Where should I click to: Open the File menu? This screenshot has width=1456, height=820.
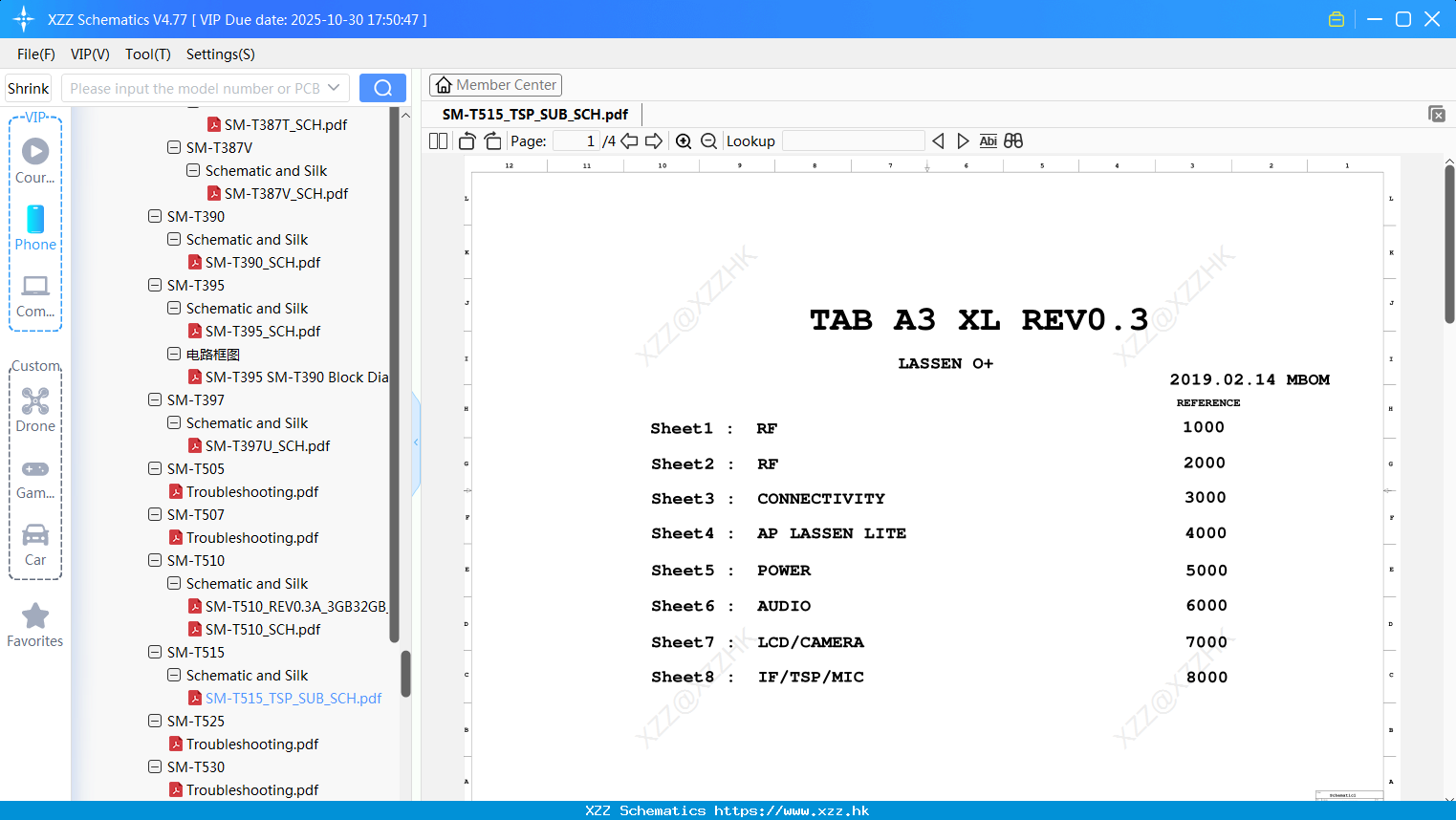(36, 54)
